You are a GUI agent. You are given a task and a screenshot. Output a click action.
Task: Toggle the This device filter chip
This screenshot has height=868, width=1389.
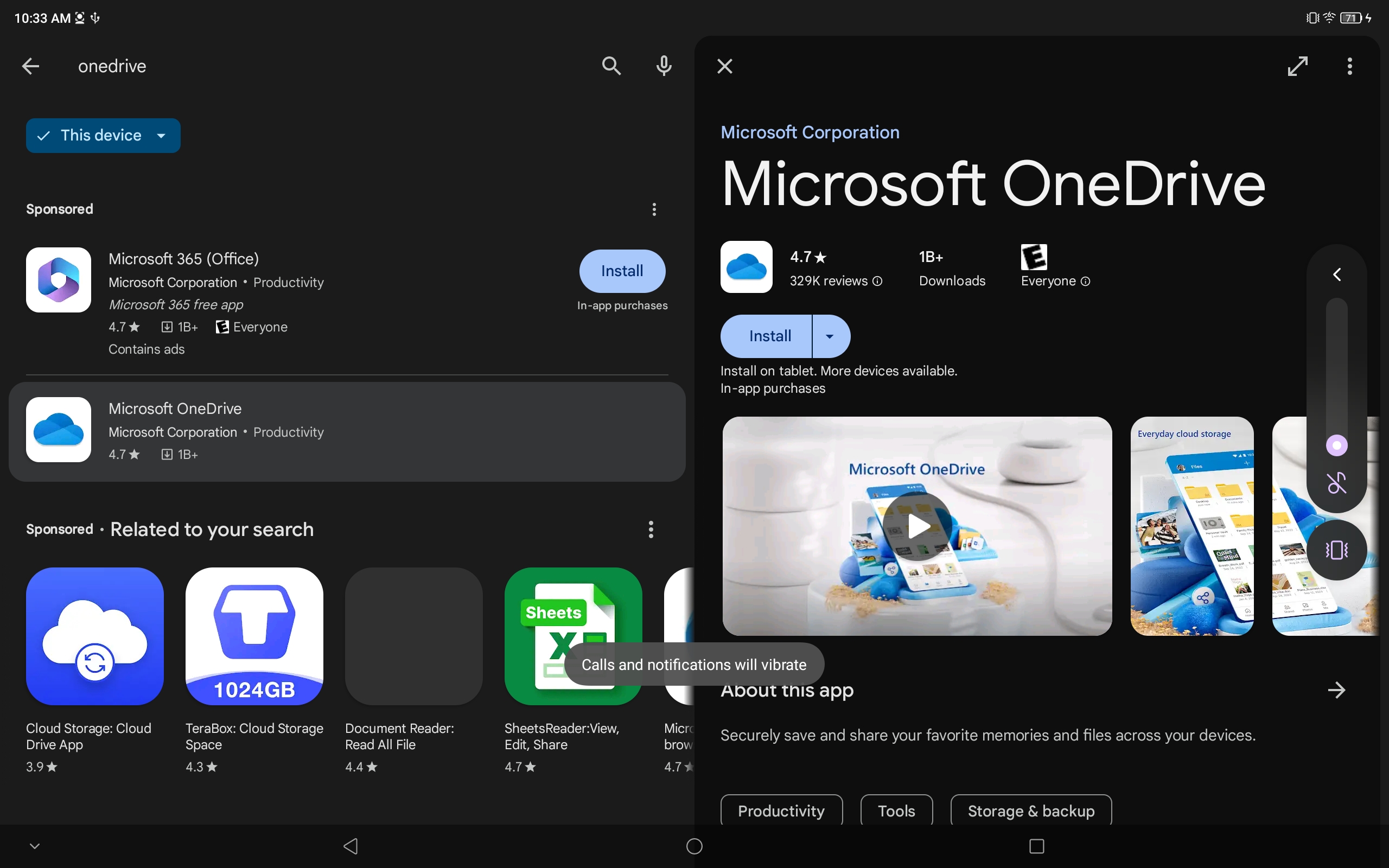point(103,136)
